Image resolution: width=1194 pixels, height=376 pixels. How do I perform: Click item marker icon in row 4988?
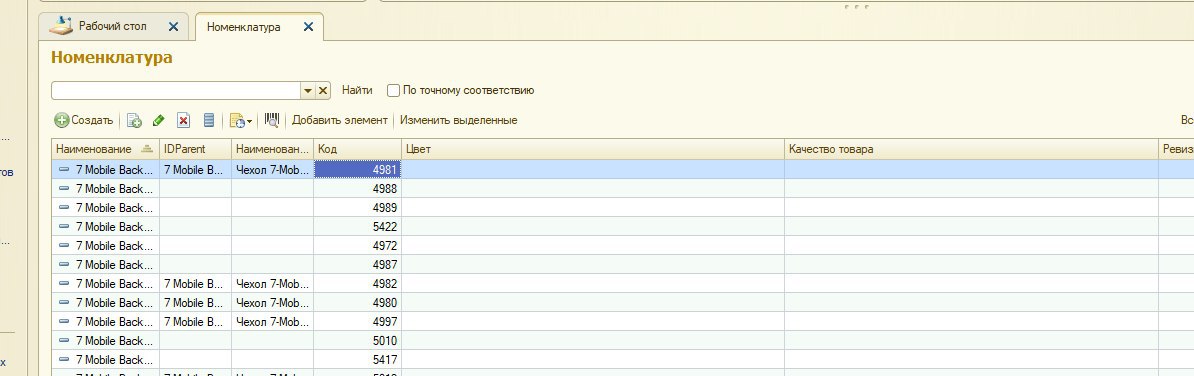pyautogui.click(x=64, y=189)
